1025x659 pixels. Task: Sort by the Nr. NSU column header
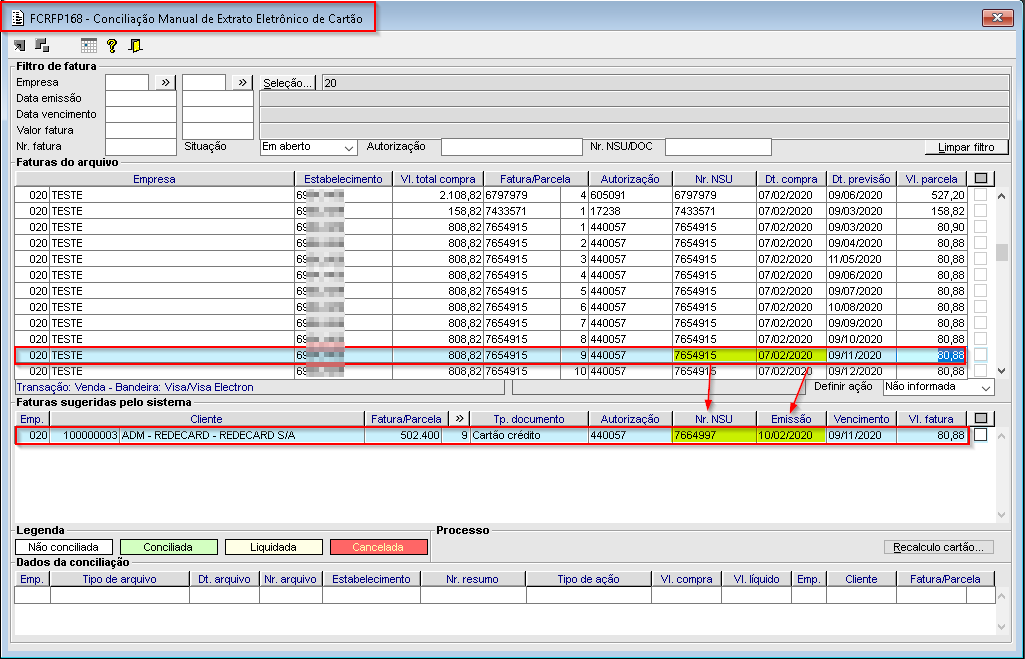coord(713,179)
